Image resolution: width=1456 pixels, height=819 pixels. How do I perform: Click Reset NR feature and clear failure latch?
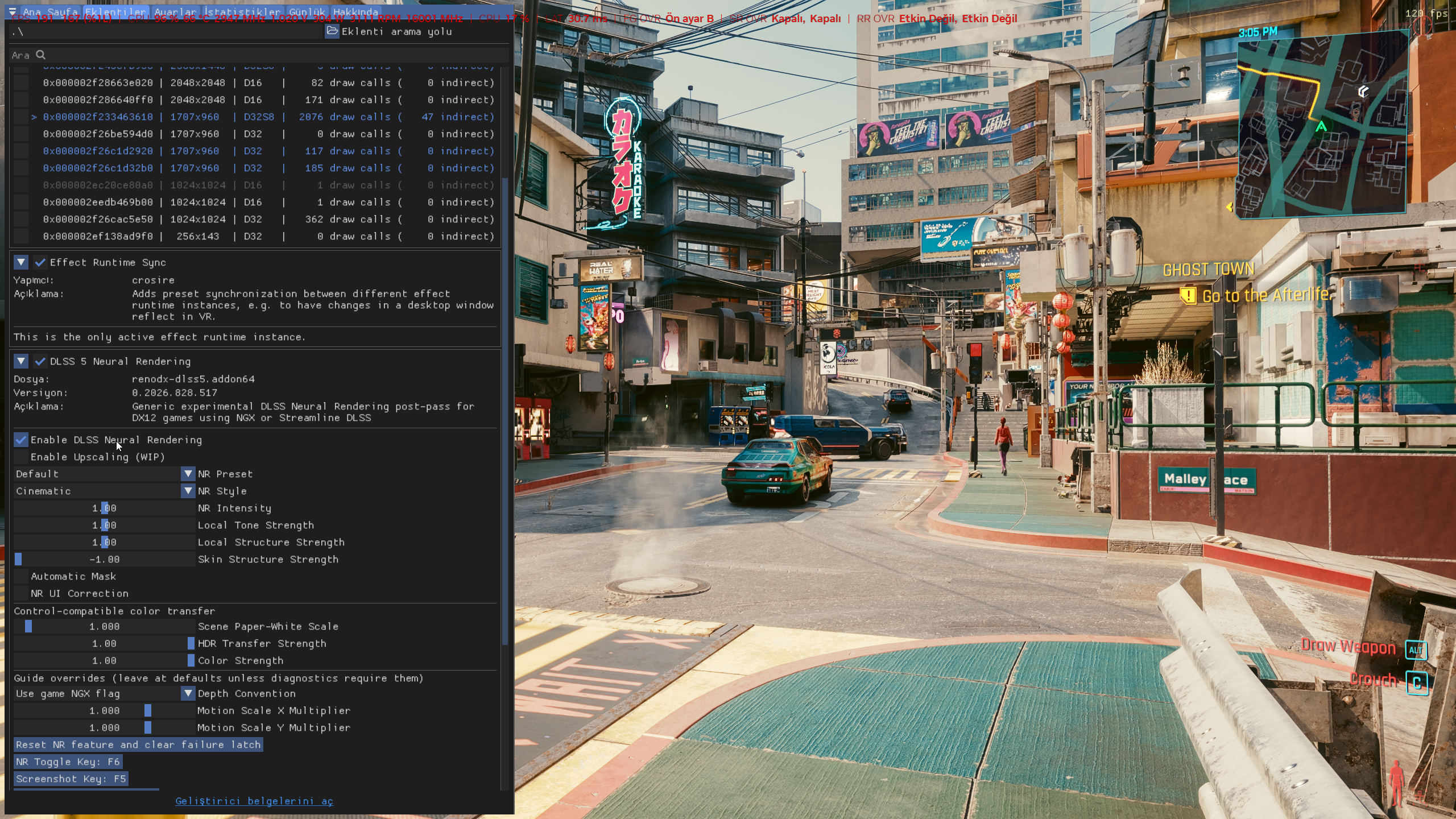[x=138, y=744]
